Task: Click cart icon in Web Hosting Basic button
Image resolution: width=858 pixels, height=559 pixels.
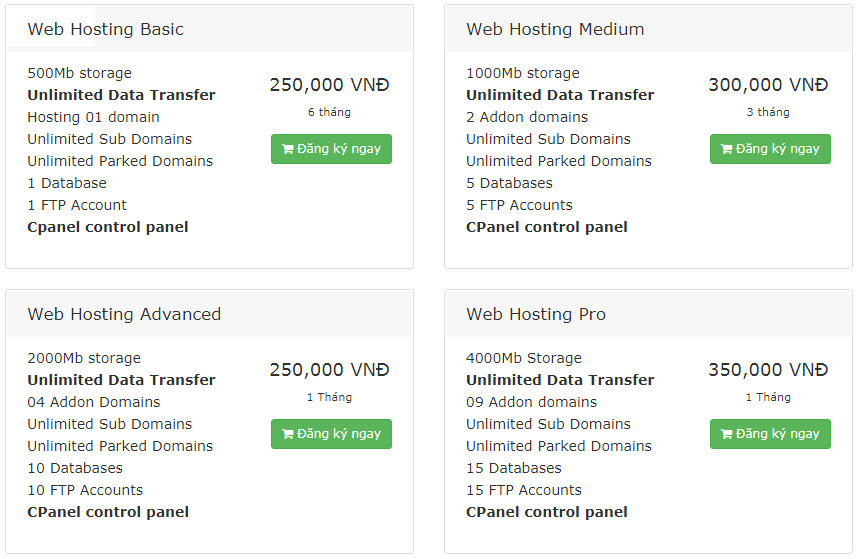Action: pyautogui.click(x=288, y=149)
